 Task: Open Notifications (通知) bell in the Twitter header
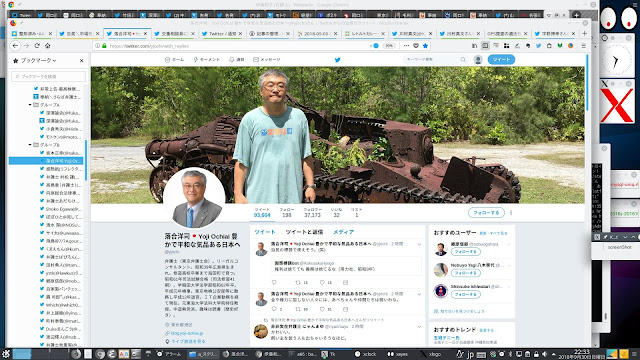(237, 60)
